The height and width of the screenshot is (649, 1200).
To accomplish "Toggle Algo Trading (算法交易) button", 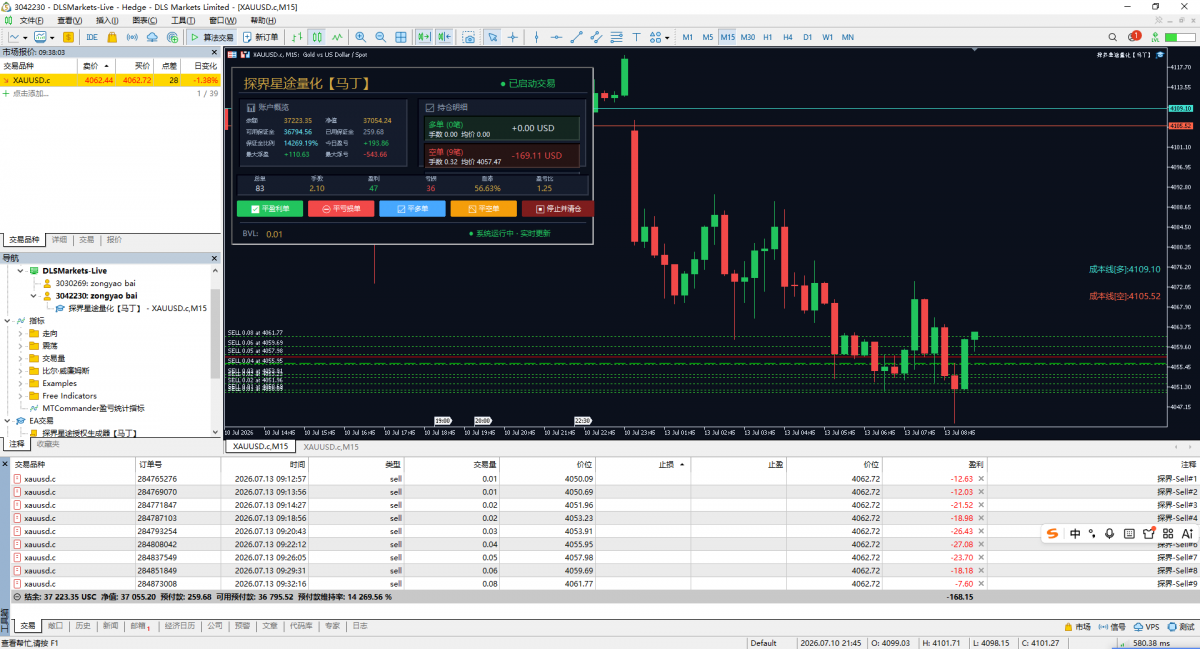I will tap(212, 37).
